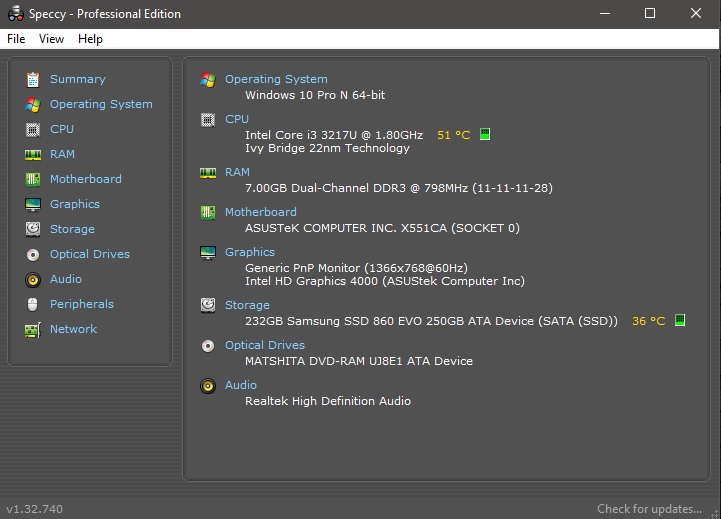Click the Storage drive icon in sidebar

tap(33, 229)
